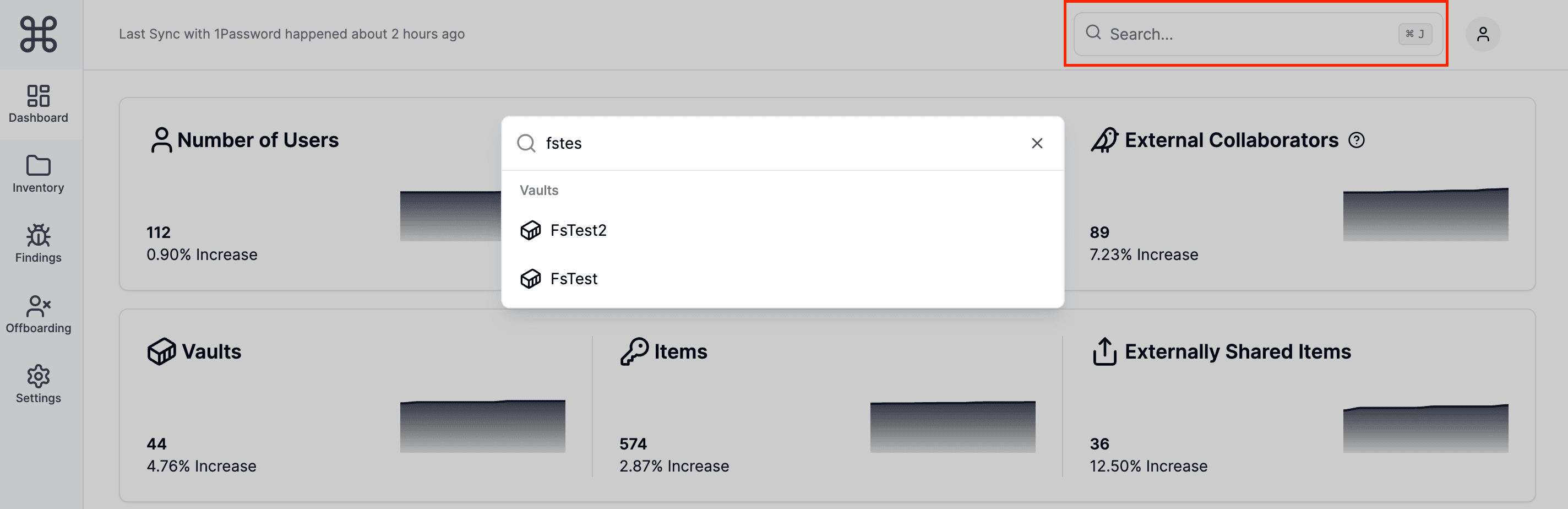The height and width of the screenshot is (509, 1568).
Task: Click the top Search bar
Action: click(x=1254, y=34)
